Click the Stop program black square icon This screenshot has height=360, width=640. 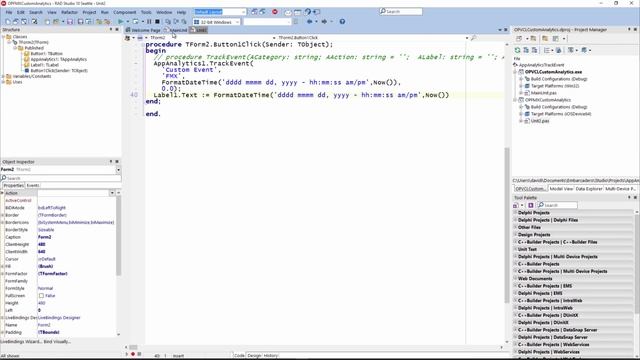click(157, 22)
